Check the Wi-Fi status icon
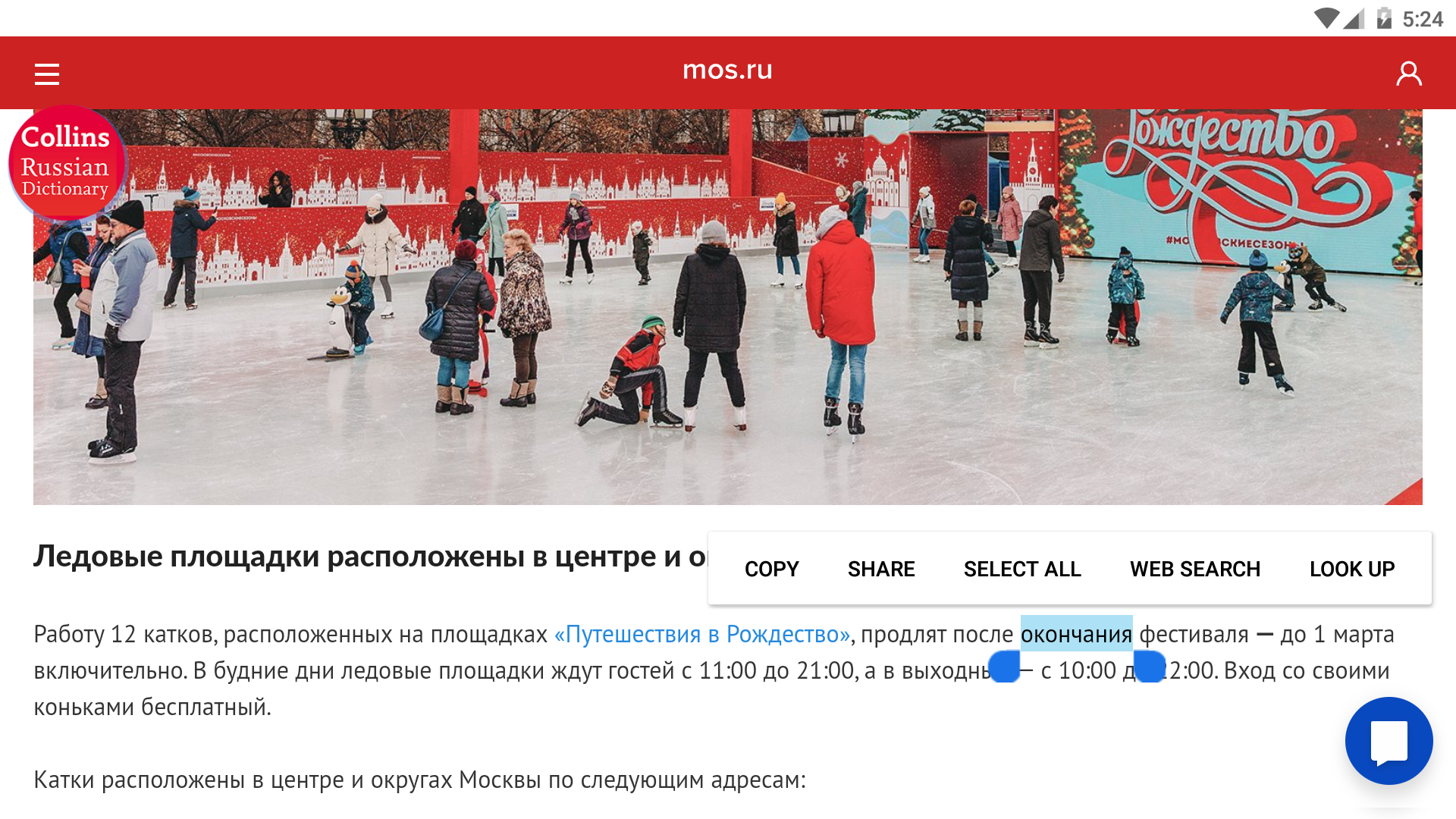This screenshot has height=819, width=1456. coord(1326,18)
